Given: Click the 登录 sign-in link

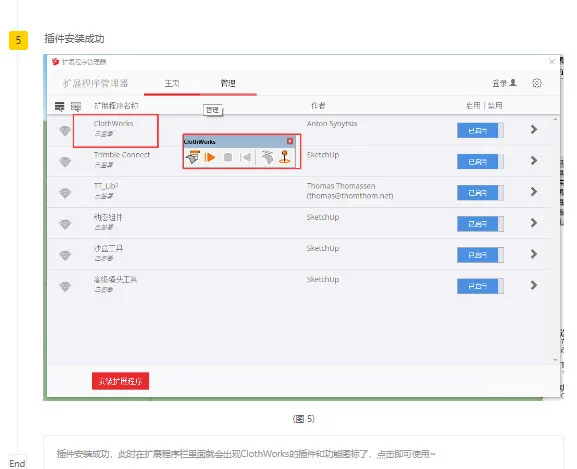Looking at the screenshot, I should [x=499, y=84].
